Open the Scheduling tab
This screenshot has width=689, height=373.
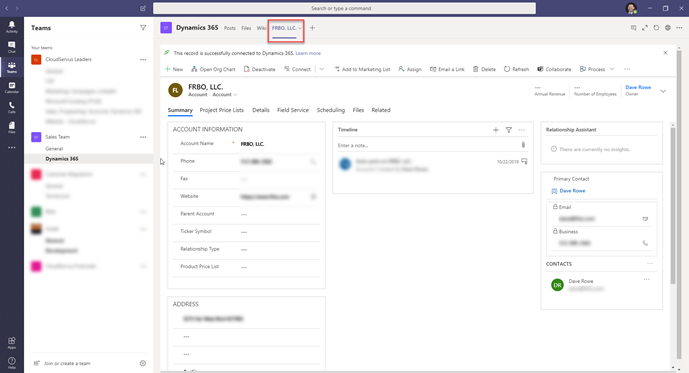(331, 110)
